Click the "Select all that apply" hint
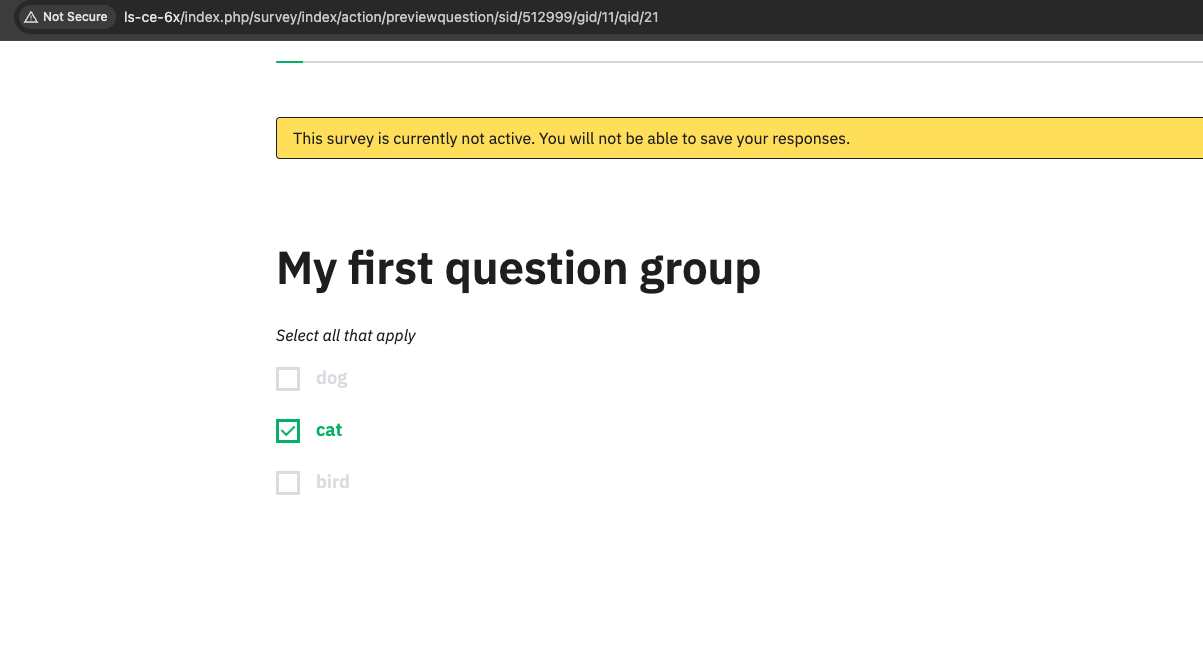Image resolution: width=1203 pixels, height=656 pixels. tap(346, 336)
